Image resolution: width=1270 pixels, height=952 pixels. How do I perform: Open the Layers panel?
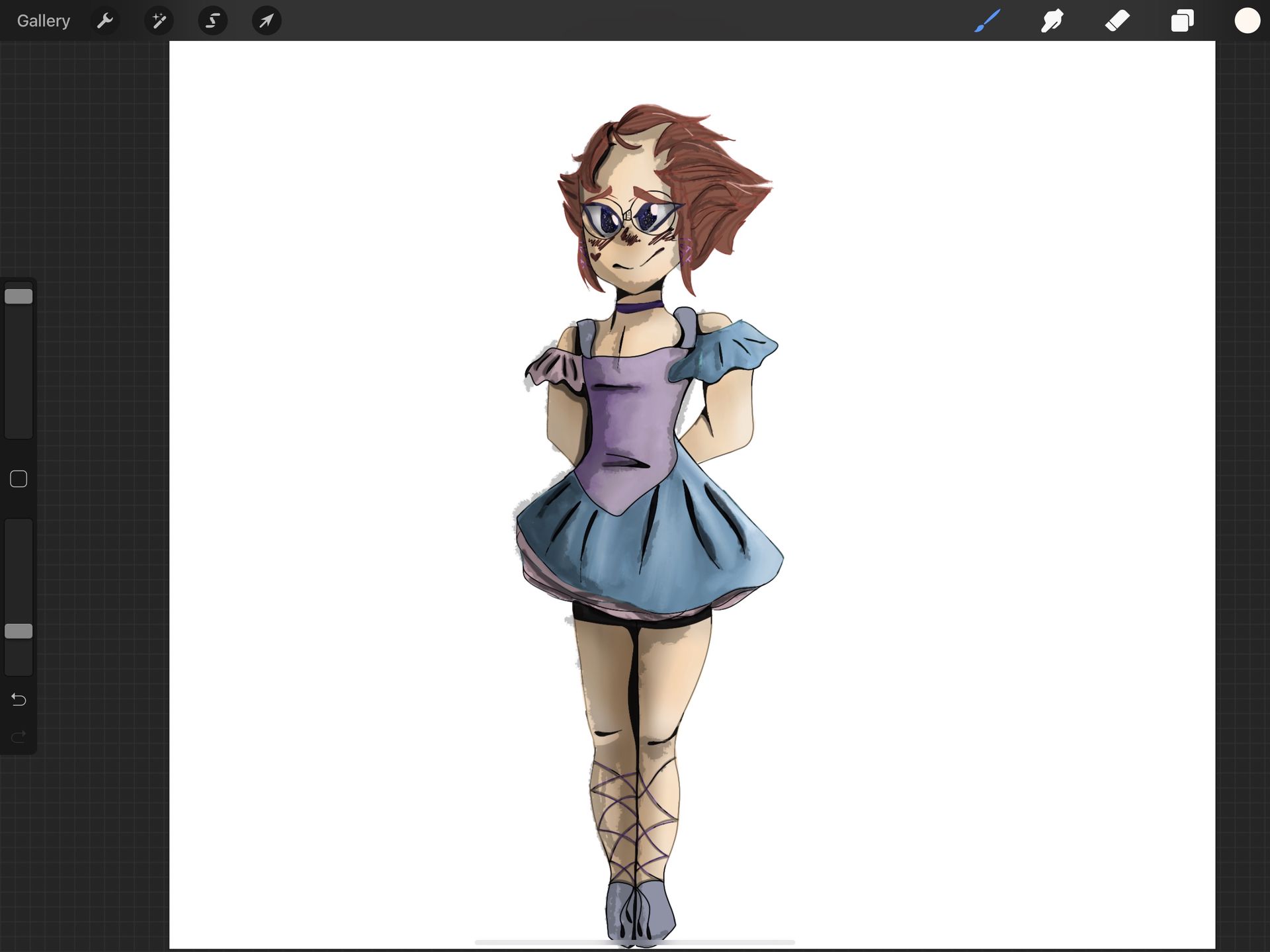pyautogui.click(x=1182, y=21)
